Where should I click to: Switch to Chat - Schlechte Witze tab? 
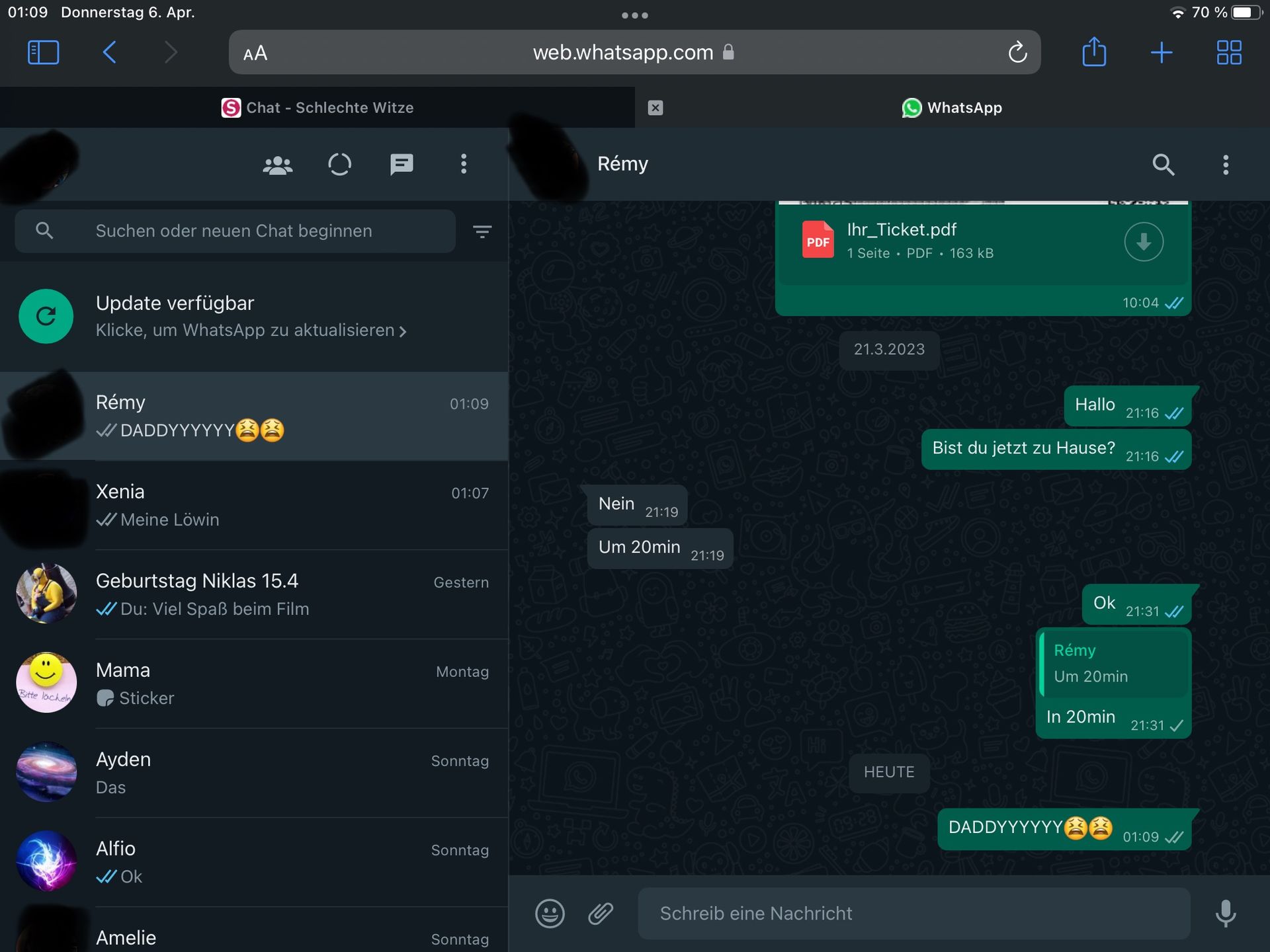point(317,108)
